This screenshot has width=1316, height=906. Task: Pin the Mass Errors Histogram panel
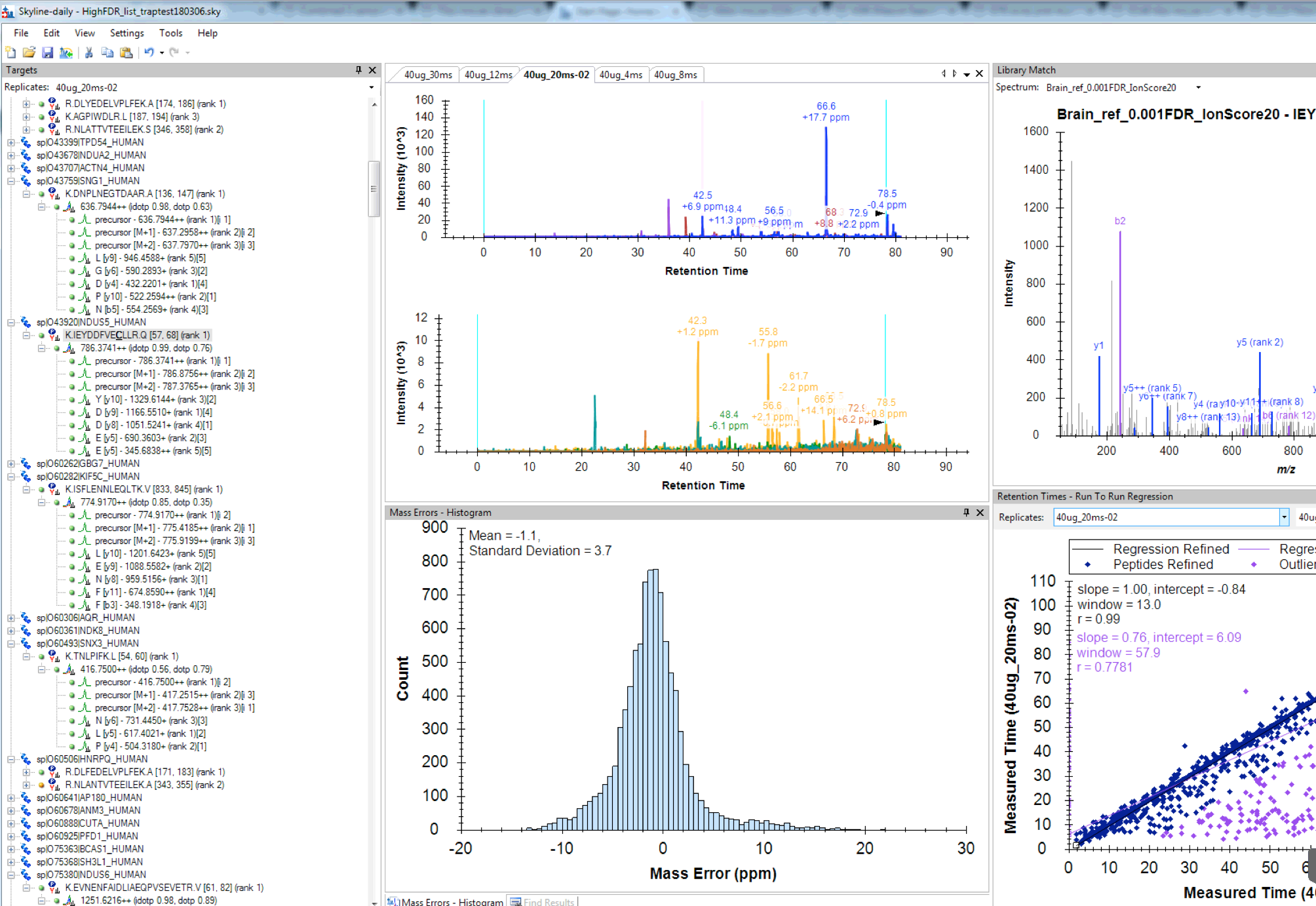coord(966,513)
